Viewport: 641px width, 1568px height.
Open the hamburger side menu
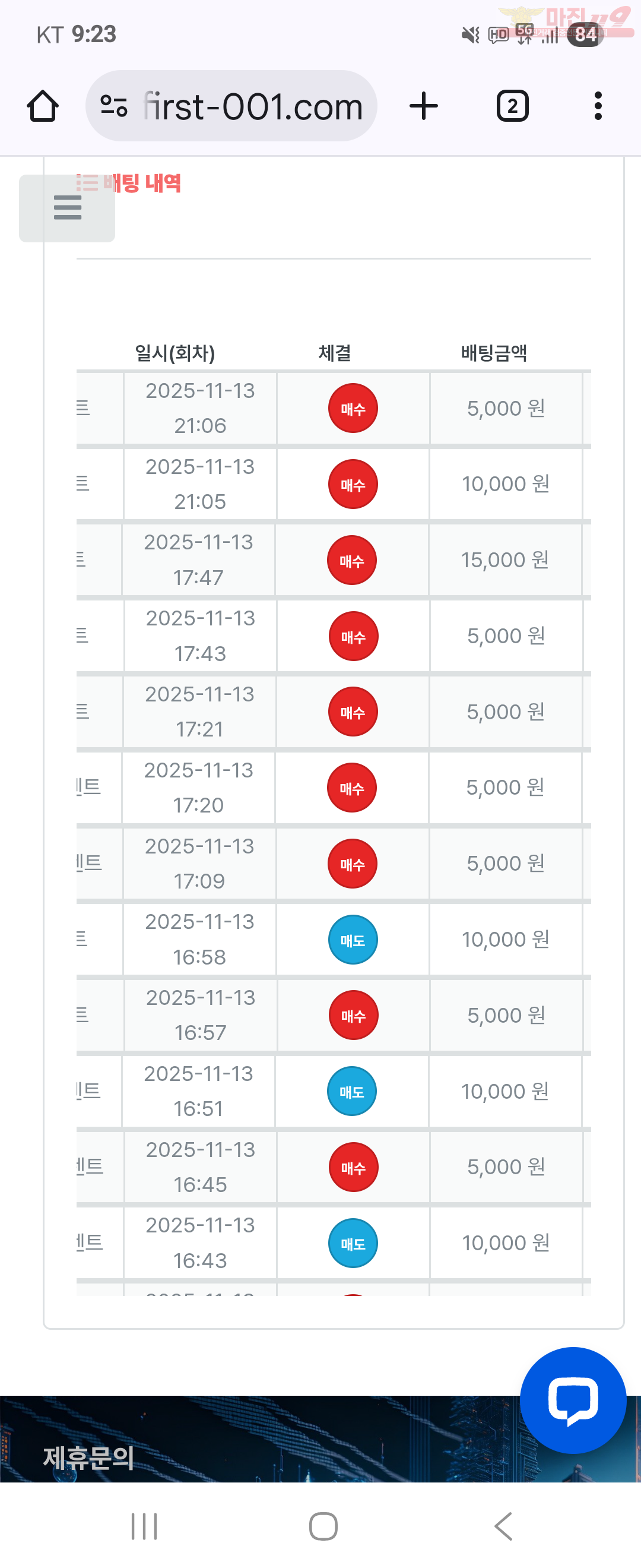coord(67,207)
